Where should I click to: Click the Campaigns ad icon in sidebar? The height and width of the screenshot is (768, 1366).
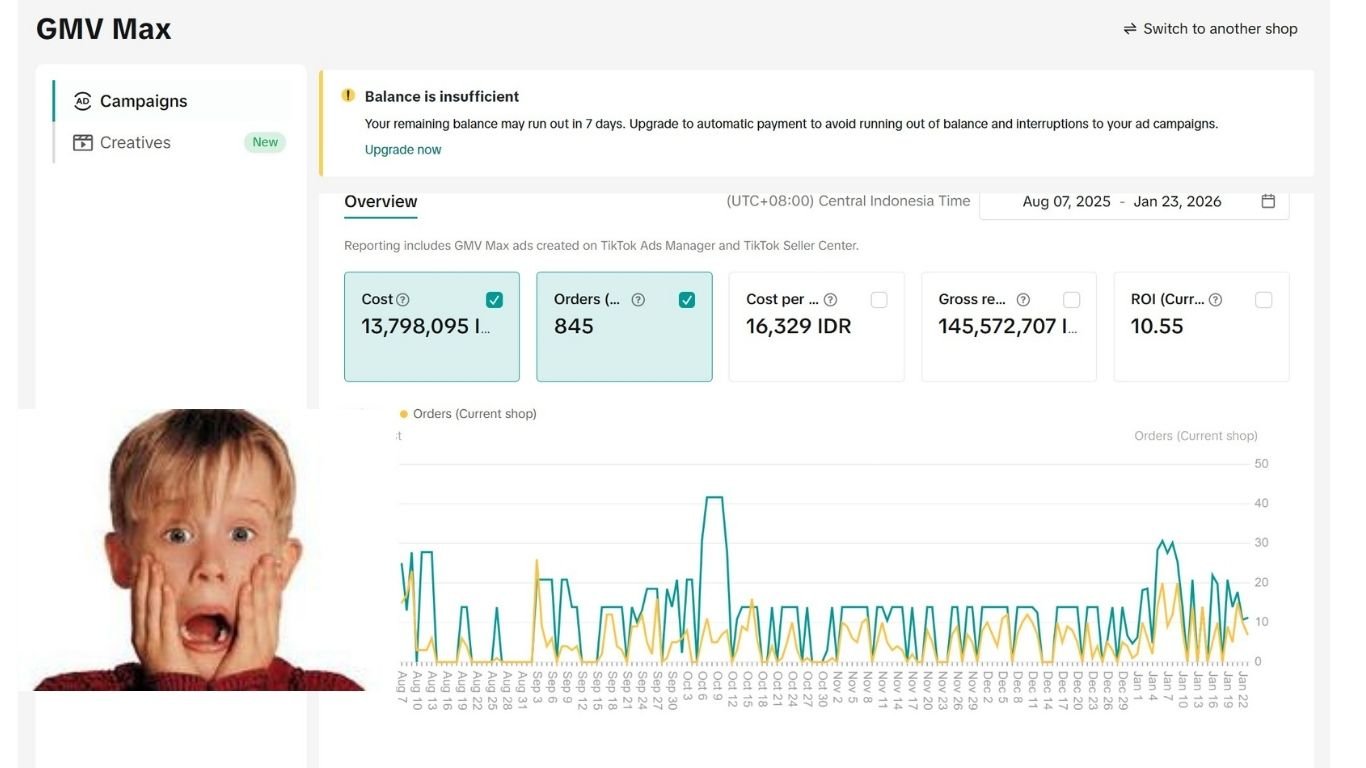(x=82, y=101)
